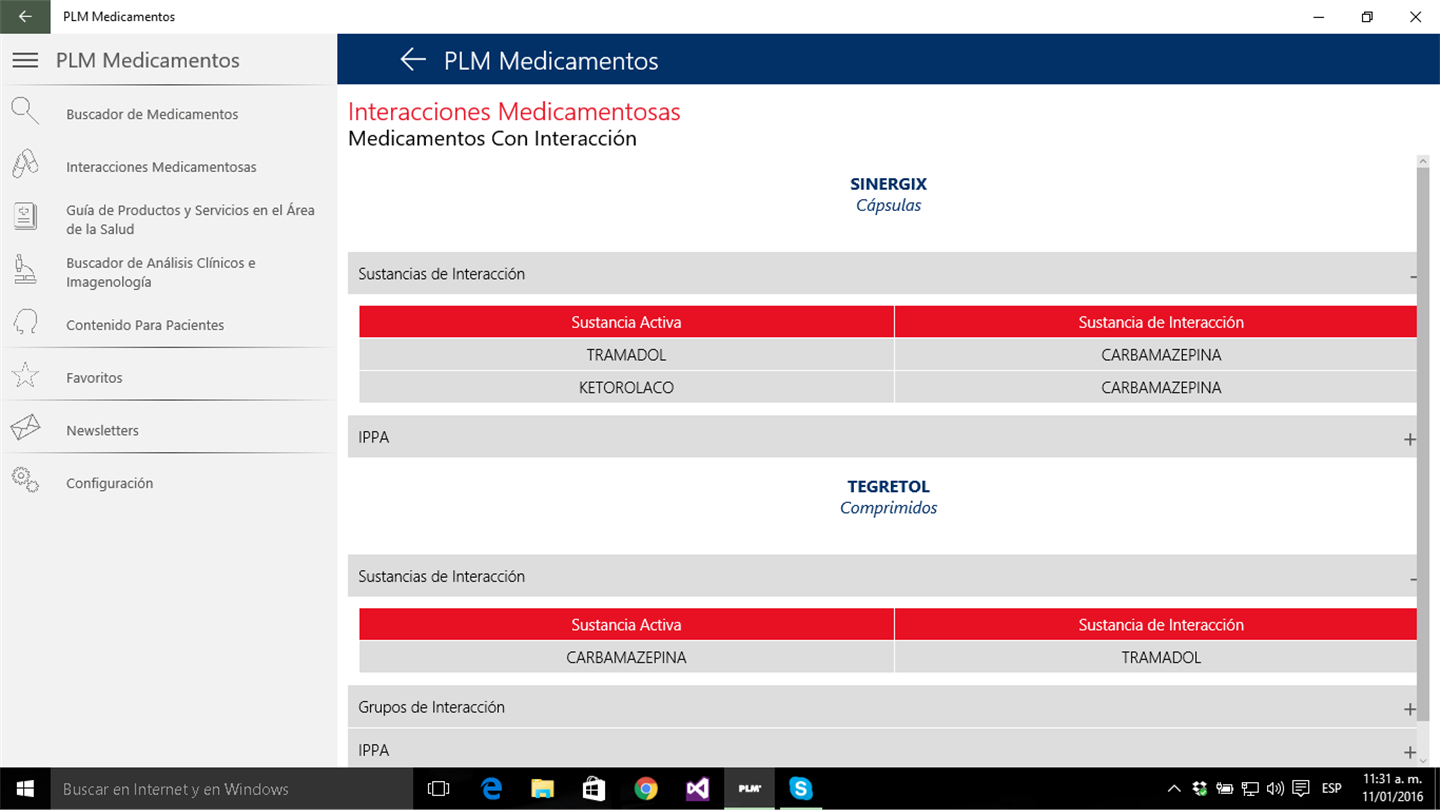Click the Windows search box in taskbar

pyautogui.click(x=232, y=789)
